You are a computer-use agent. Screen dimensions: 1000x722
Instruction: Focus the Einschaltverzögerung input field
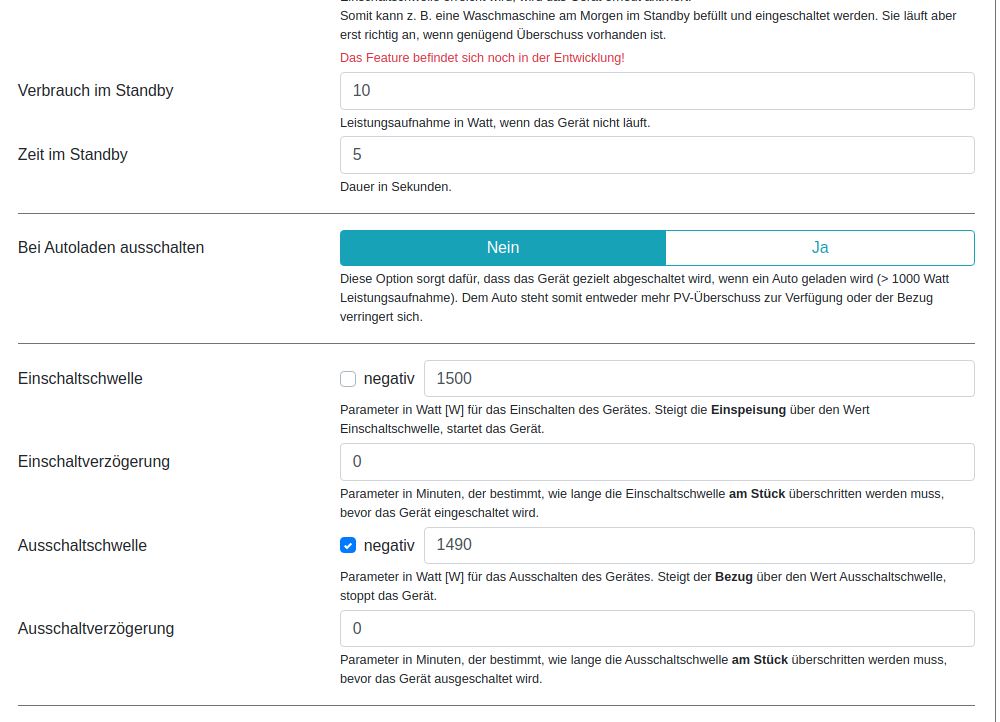[657, 462]
